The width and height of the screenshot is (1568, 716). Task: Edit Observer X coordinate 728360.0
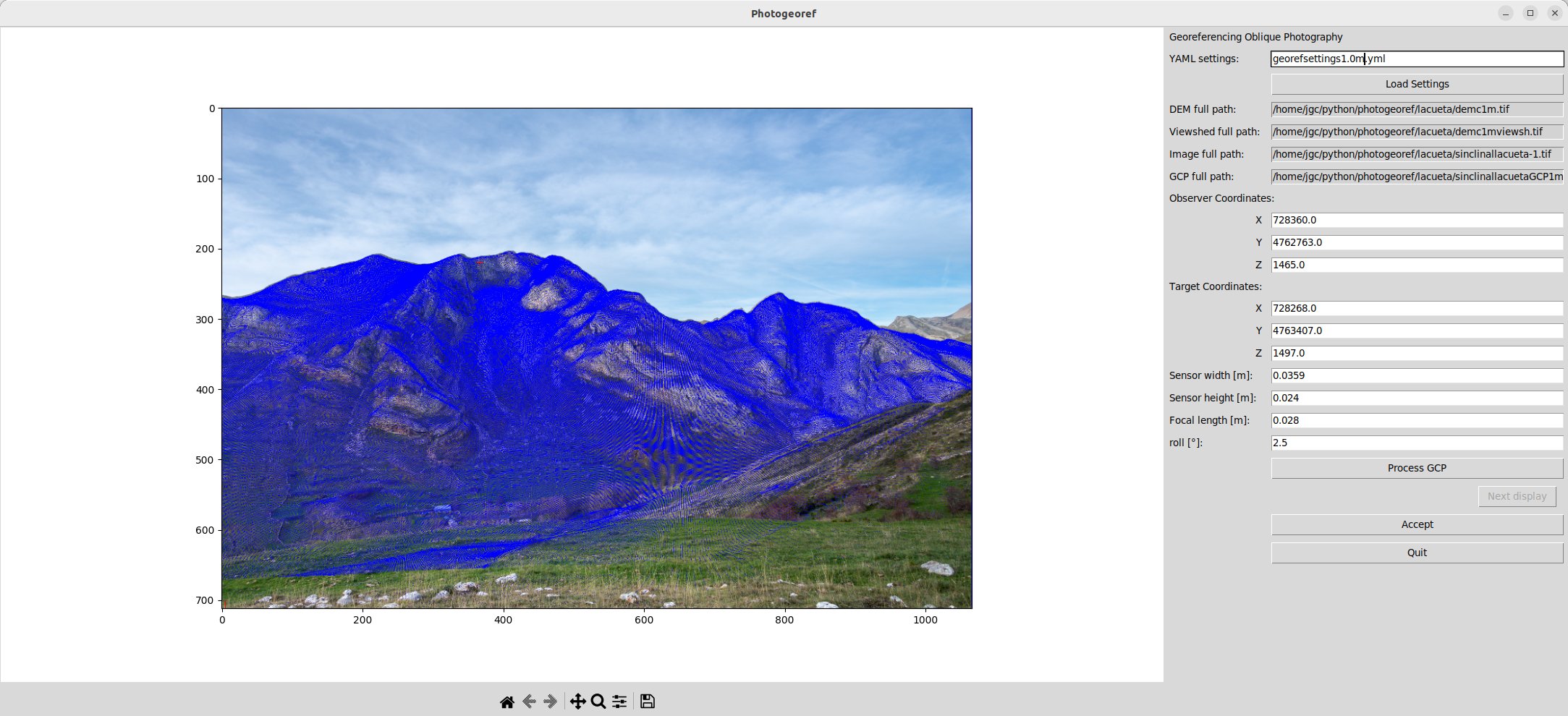click(x=1417, y=220)
